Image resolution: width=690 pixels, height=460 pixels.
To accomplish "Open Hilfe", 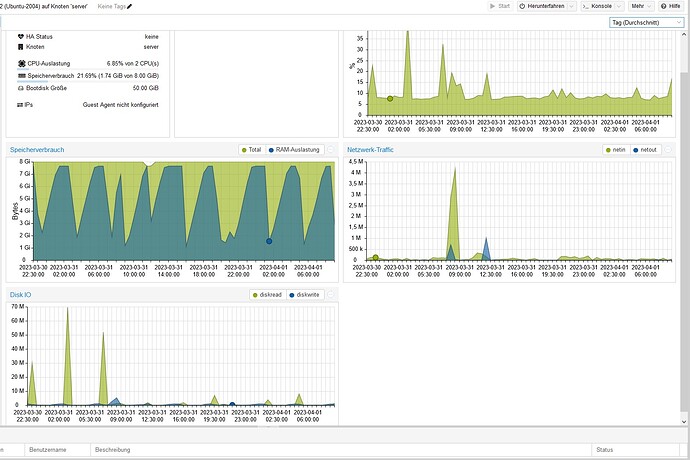I will pos(670,6).
